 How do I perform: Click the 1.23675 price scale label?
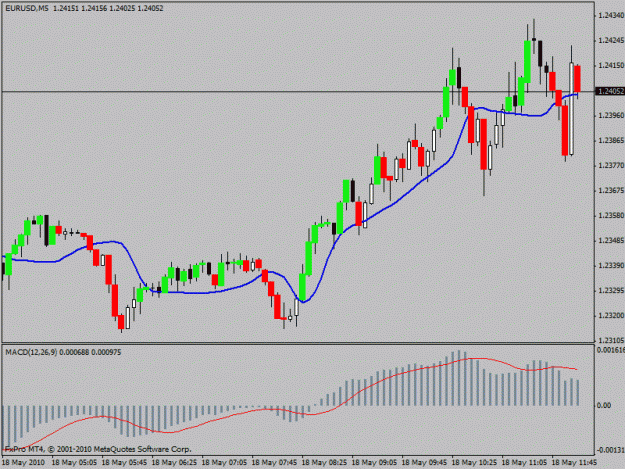pos(611,190)
